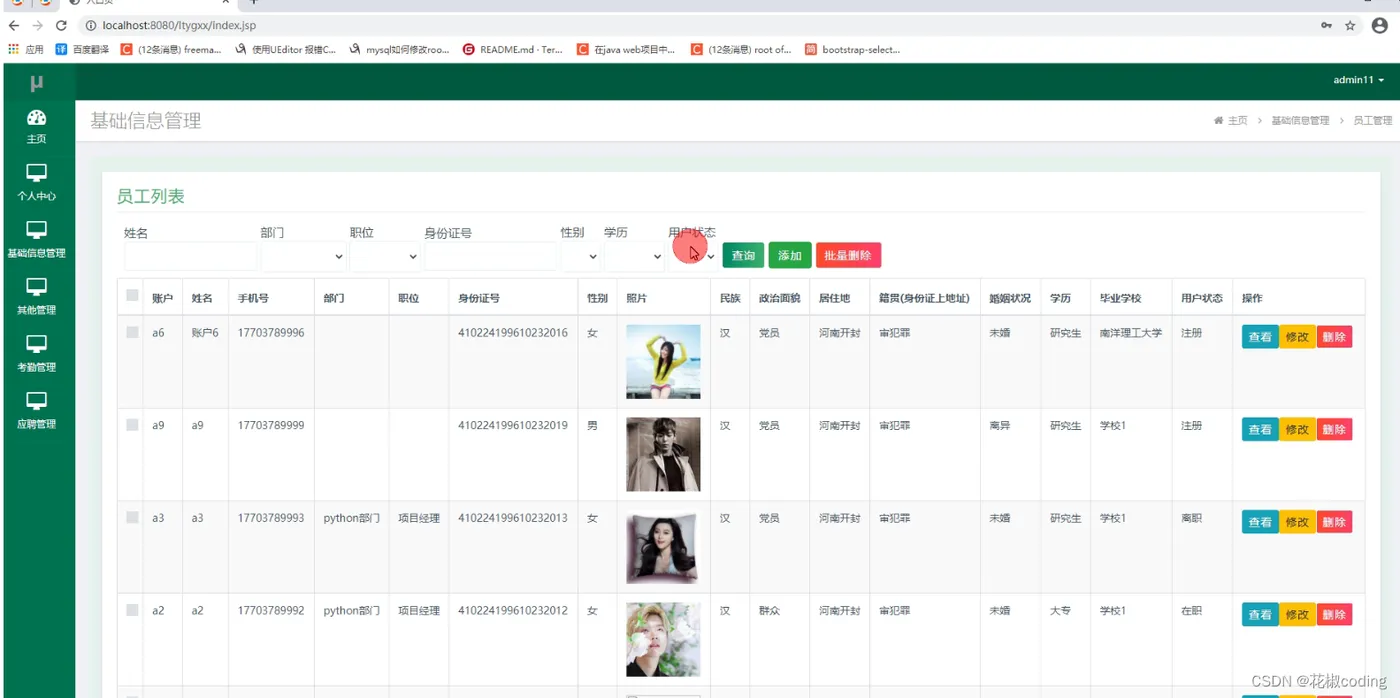Open the admin11 user dropdown
The image size is (1400, 698).
[x=1359, y=80]
